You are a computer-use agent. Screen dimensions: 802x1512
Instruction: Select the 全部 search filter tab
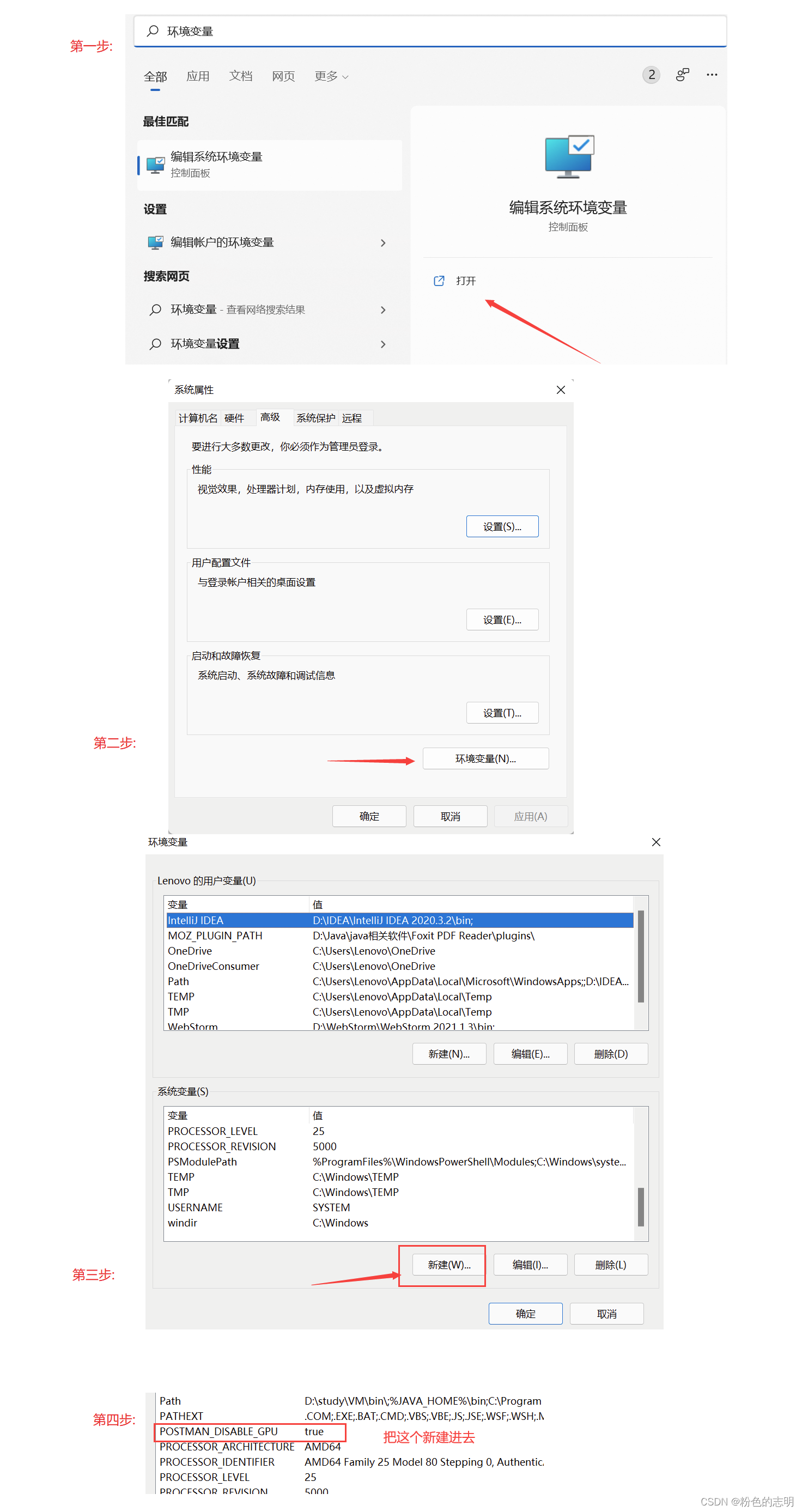click(x=155, y=77)
